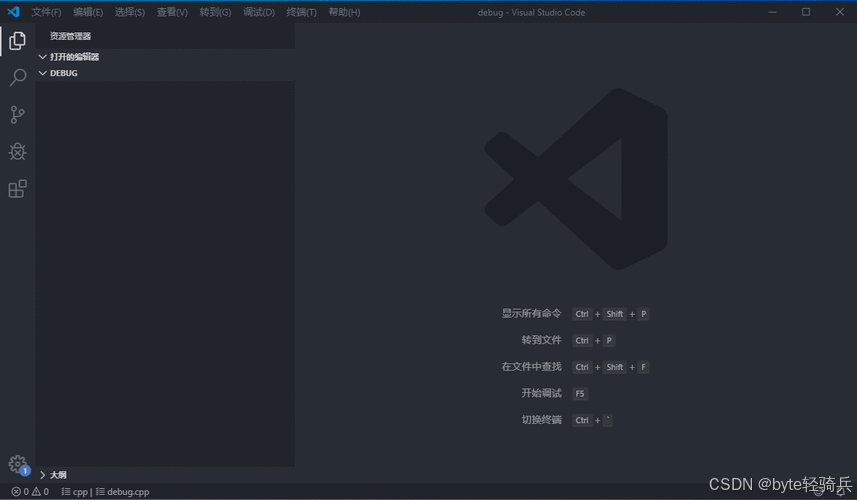Expand the 大纲 outline section
The width and height of the screenshot is (857, 500).
click(165, 475)
